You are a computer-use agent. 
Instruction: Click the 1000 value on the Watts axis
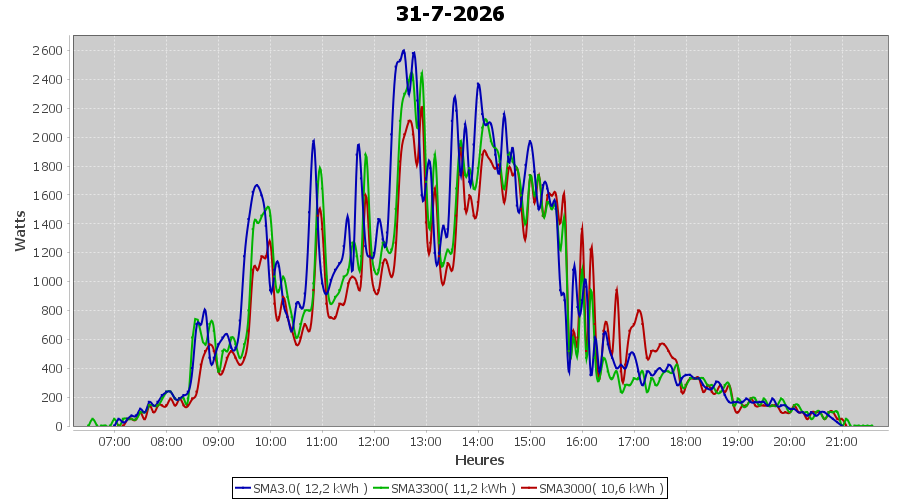click(48, 282)
